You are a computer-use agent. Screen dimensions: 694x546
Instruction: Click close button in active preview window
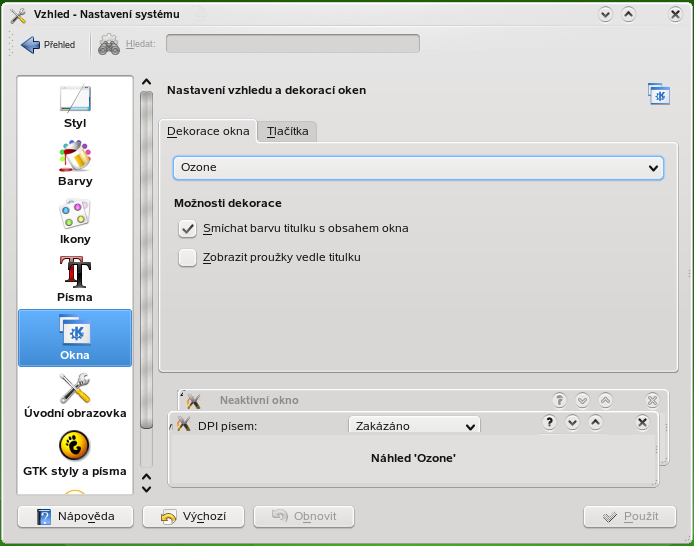tap(642, 422)
